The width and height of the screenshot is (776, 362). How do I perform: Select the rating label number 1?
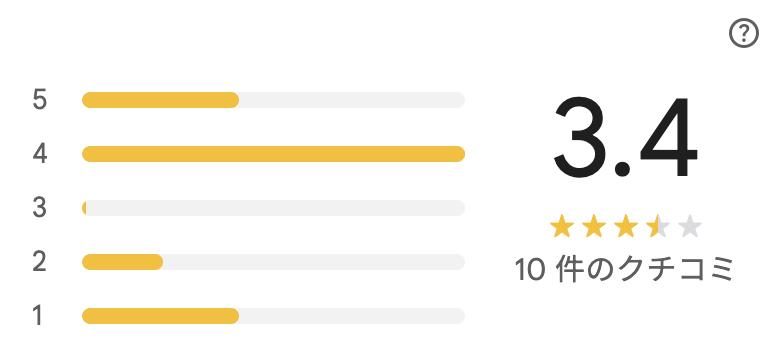[x=39, y=316]
